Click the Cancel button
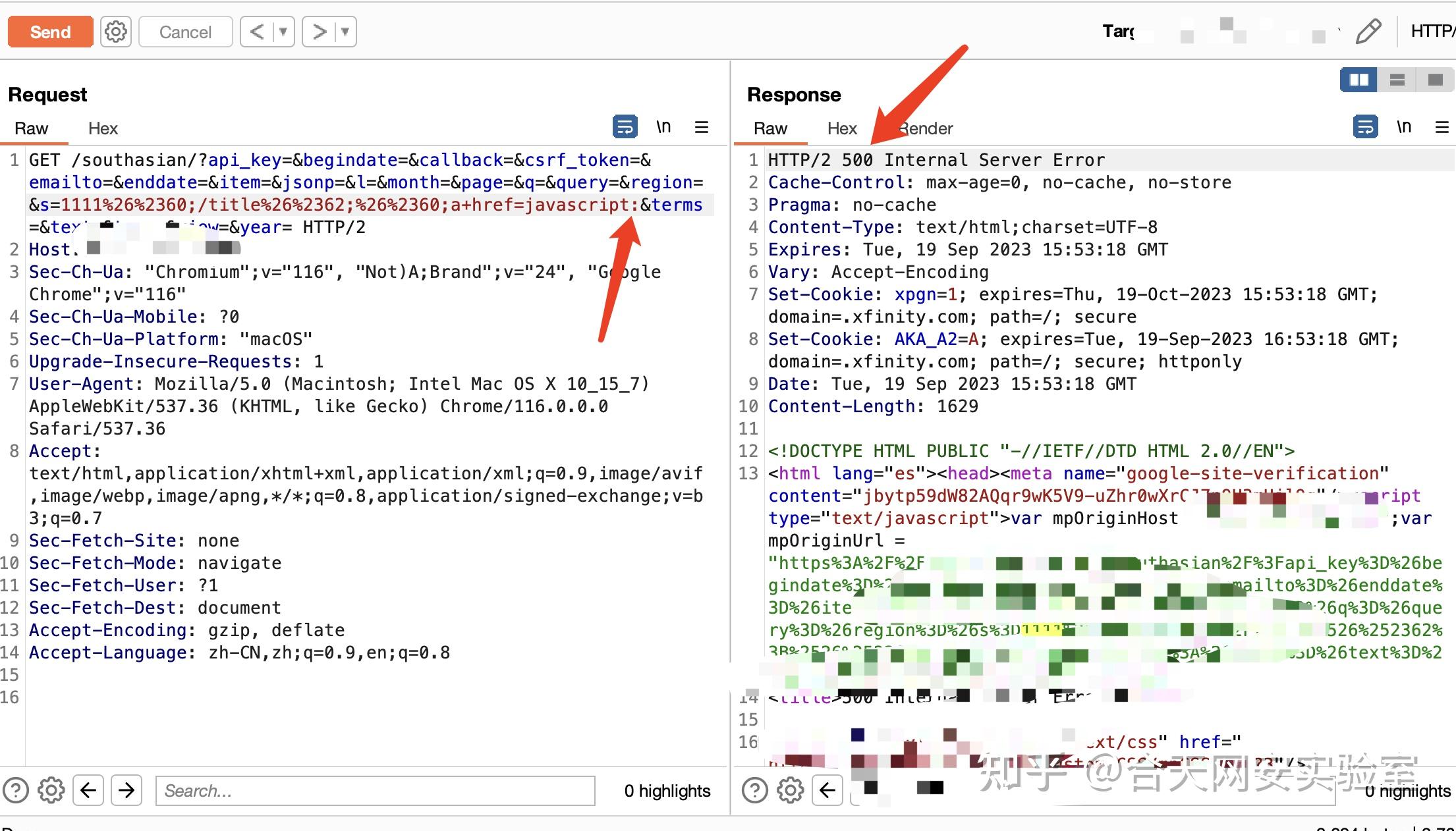 tap(185, 31)
